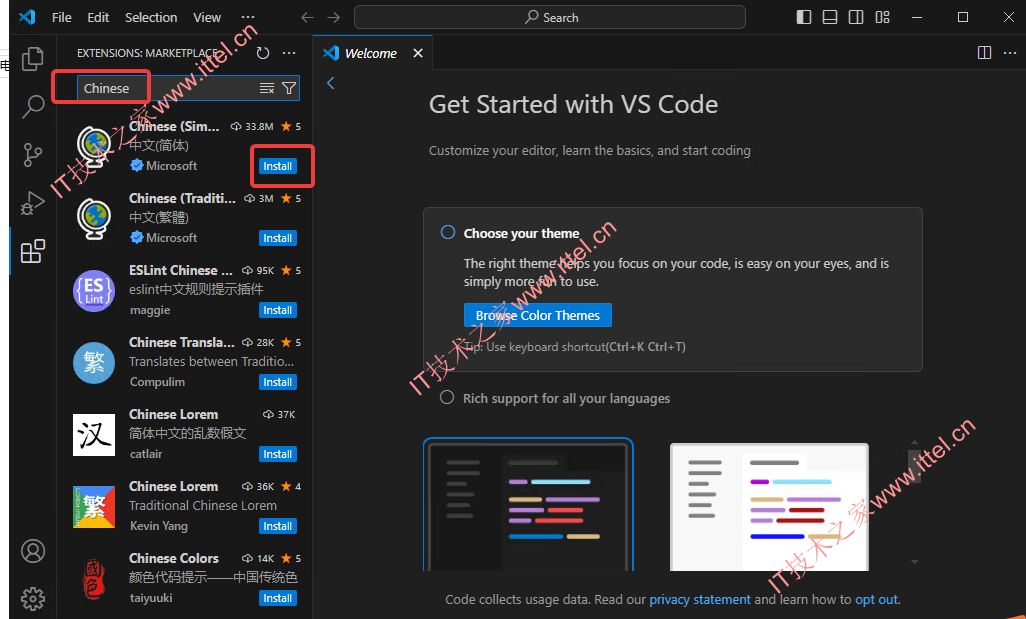
Task: Open the editor more actions menu
Action: 1010,52
